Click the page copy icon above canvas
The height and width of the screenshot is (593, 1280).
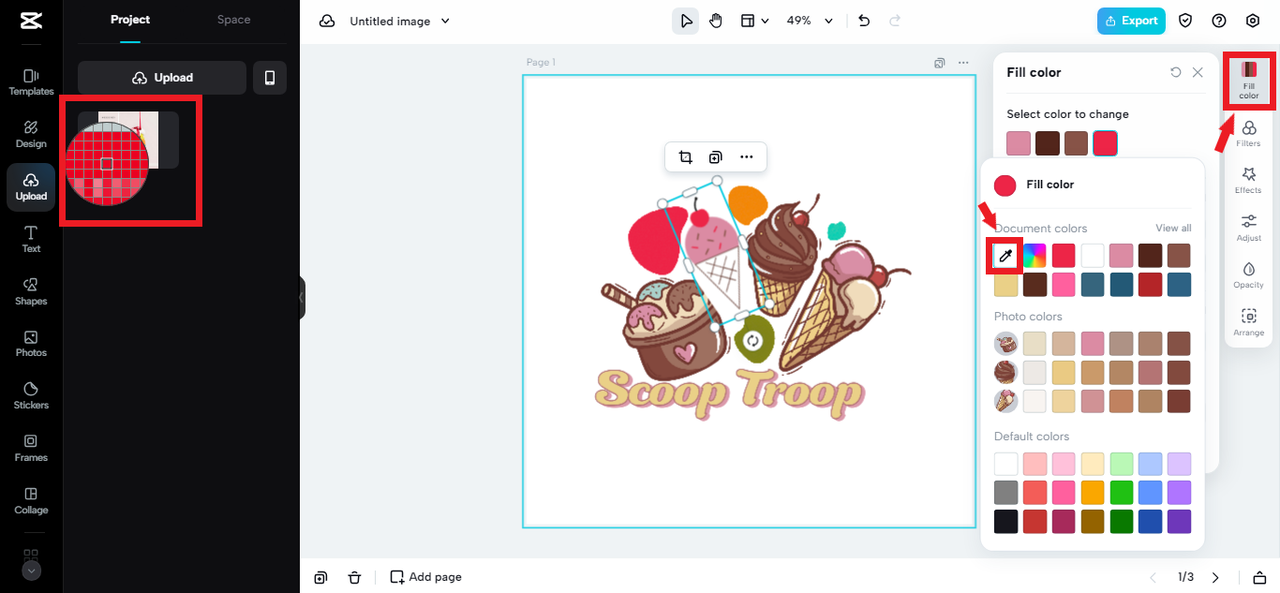[940, 62]
